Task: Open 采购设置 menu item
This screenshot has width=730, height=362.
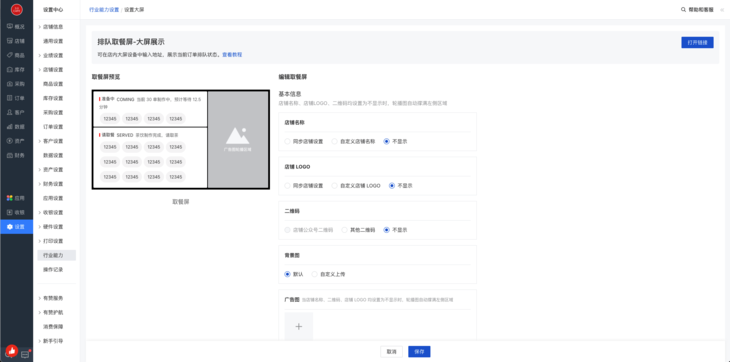Action: pos(53,113)
